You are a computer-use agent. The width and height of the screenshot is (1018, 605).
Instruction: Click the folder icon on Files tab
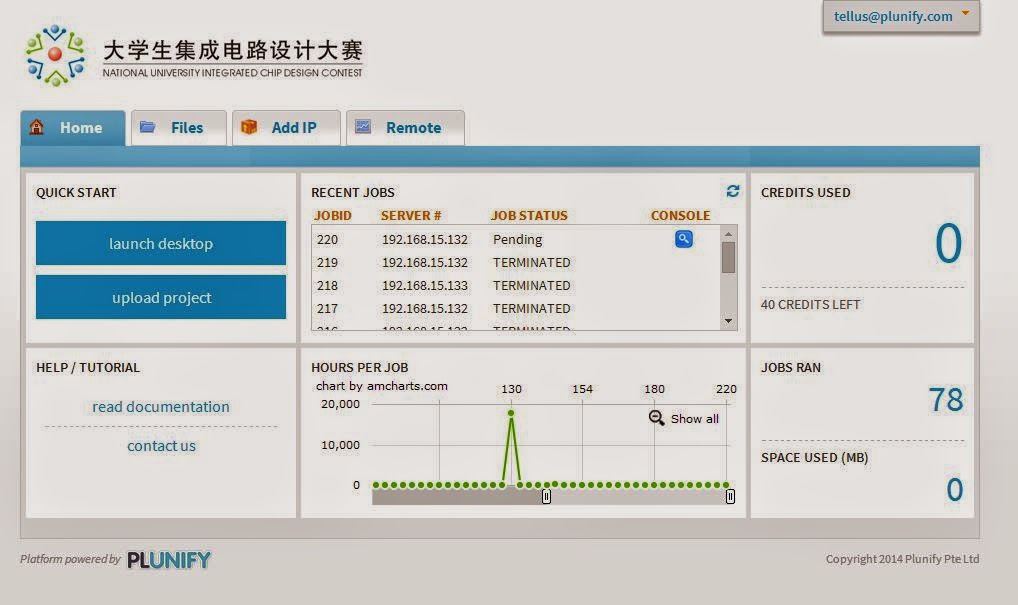[x=148, y=127]
